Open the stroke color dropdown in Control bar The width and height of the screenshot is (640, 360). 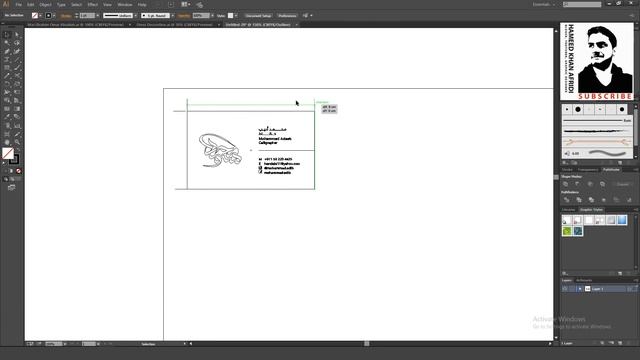point(54,16)
